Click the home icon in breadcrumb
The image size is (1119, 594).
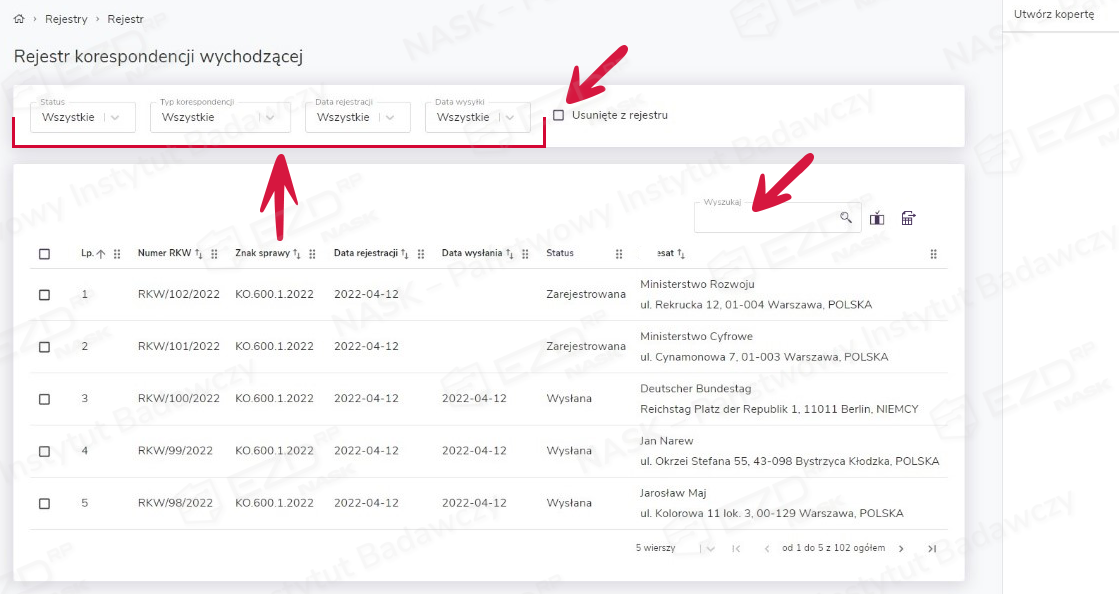pyautogui.click(x=19, y=19)
